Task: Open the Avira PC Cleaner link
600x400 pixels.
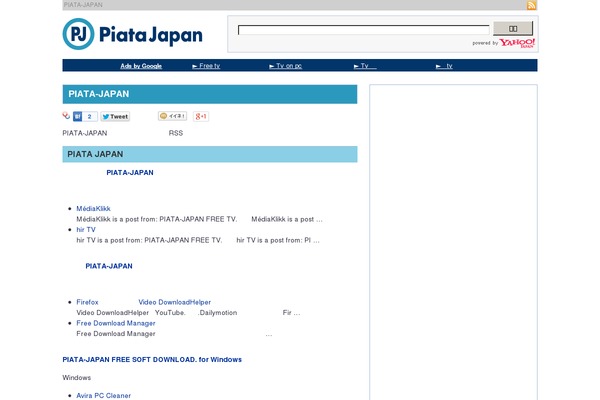Action: click(103, 395)
